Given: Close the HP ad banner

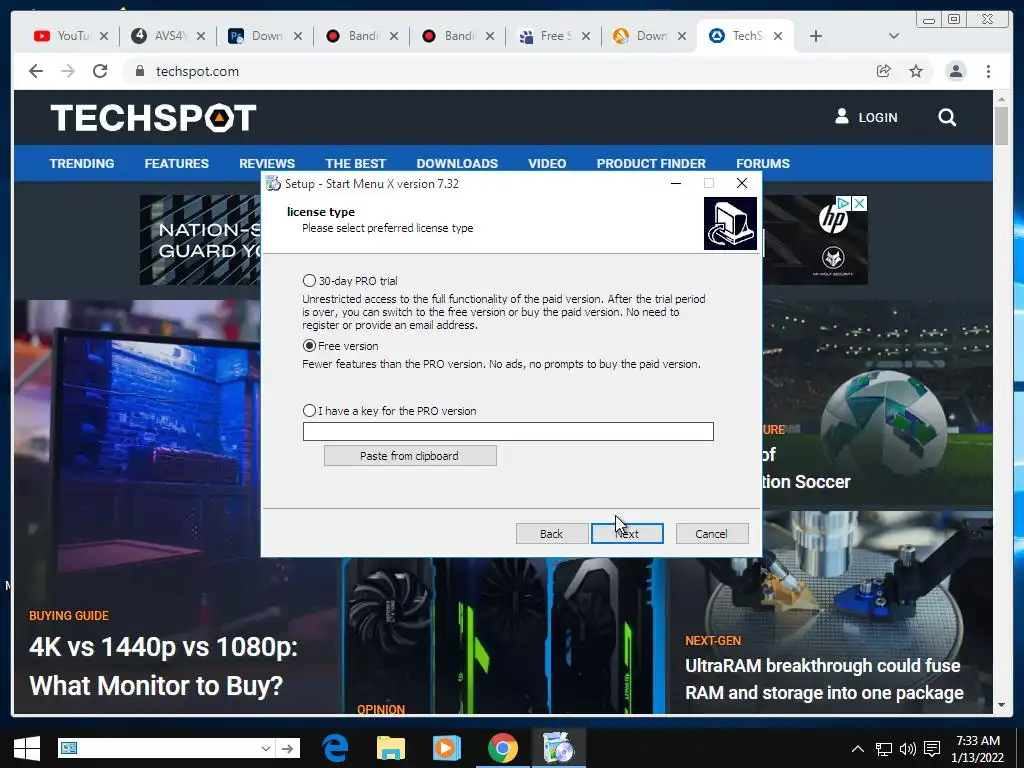Looking at the screenshot, I should [861, 203].
